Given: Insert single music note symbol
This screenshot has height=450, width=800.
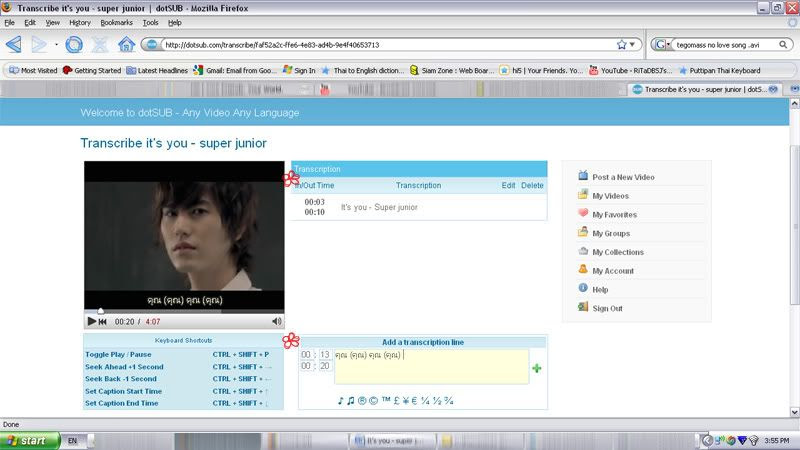Looking at the screenshot, I should click(340, 401).
